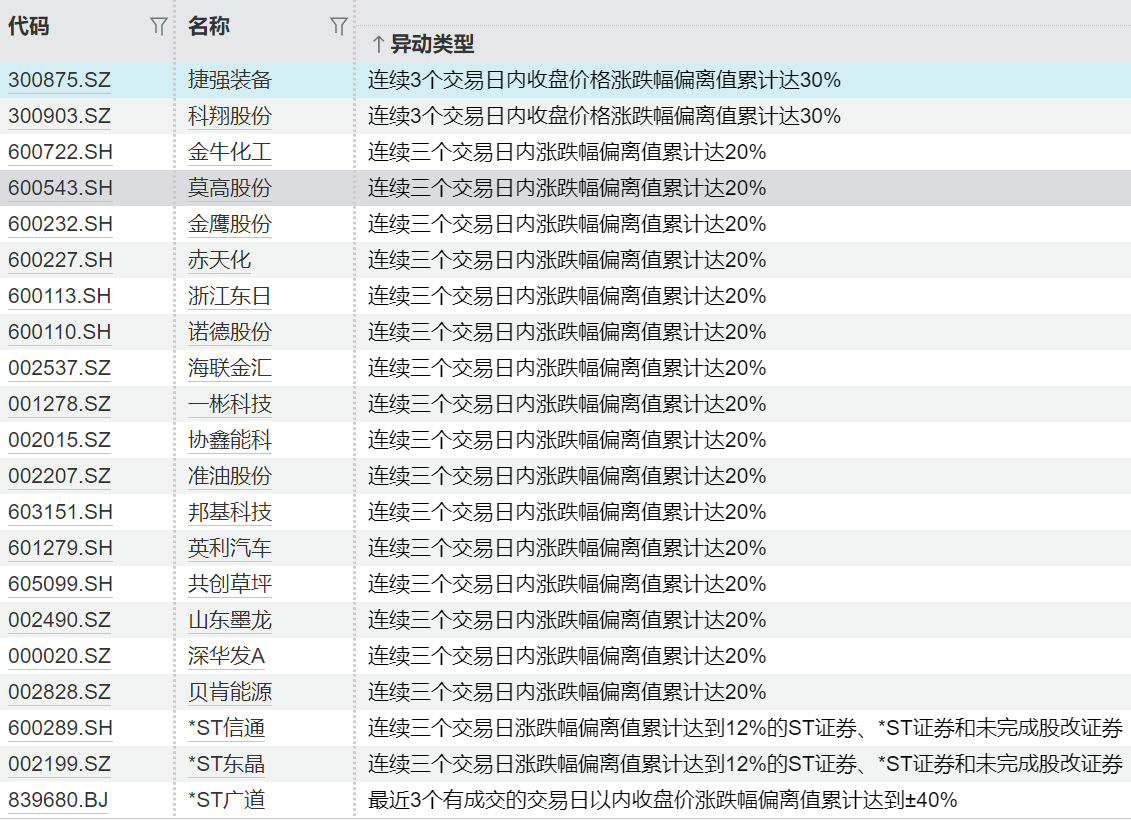This screenshot has height=820, width=1131.
Task: Open stock name *ST东晶
Action: click(226, 765)
